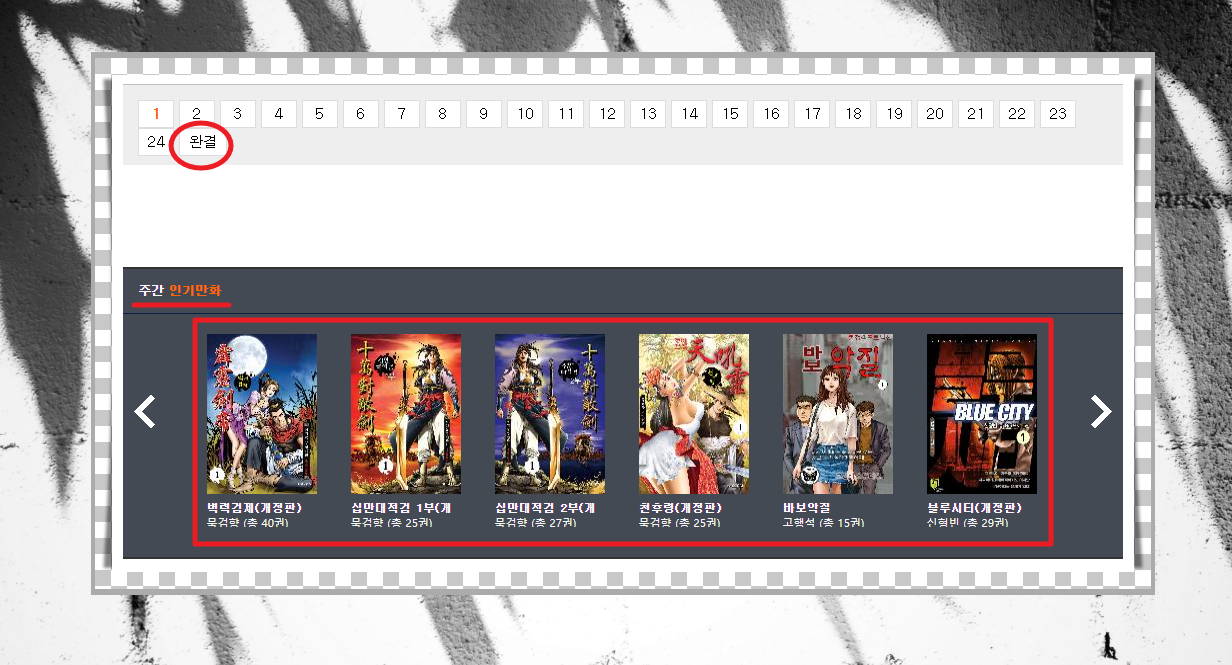Go to volume 18
Viewport: 1232px width, 665px height.
coord(853,114)
